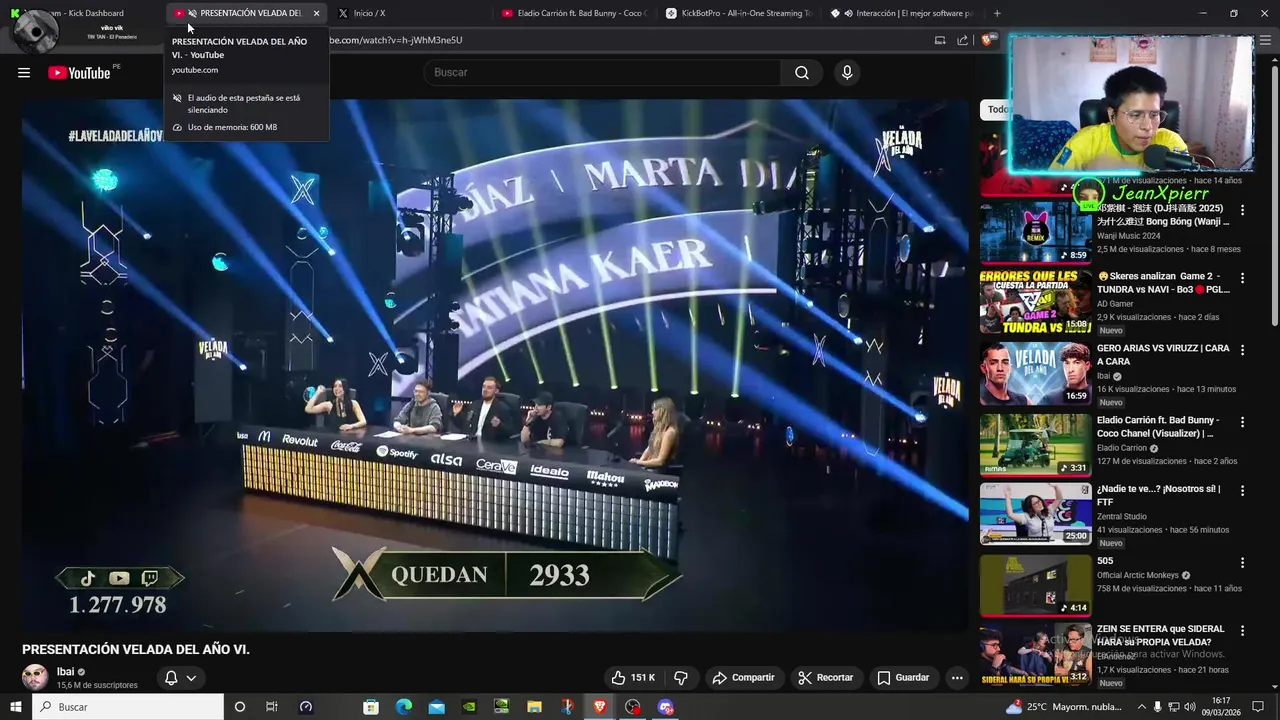Image resolution: width=1280 pixels, height=720 pixels.
Task: Open File Explorer from the taskbar
Action: click(534, 707)
